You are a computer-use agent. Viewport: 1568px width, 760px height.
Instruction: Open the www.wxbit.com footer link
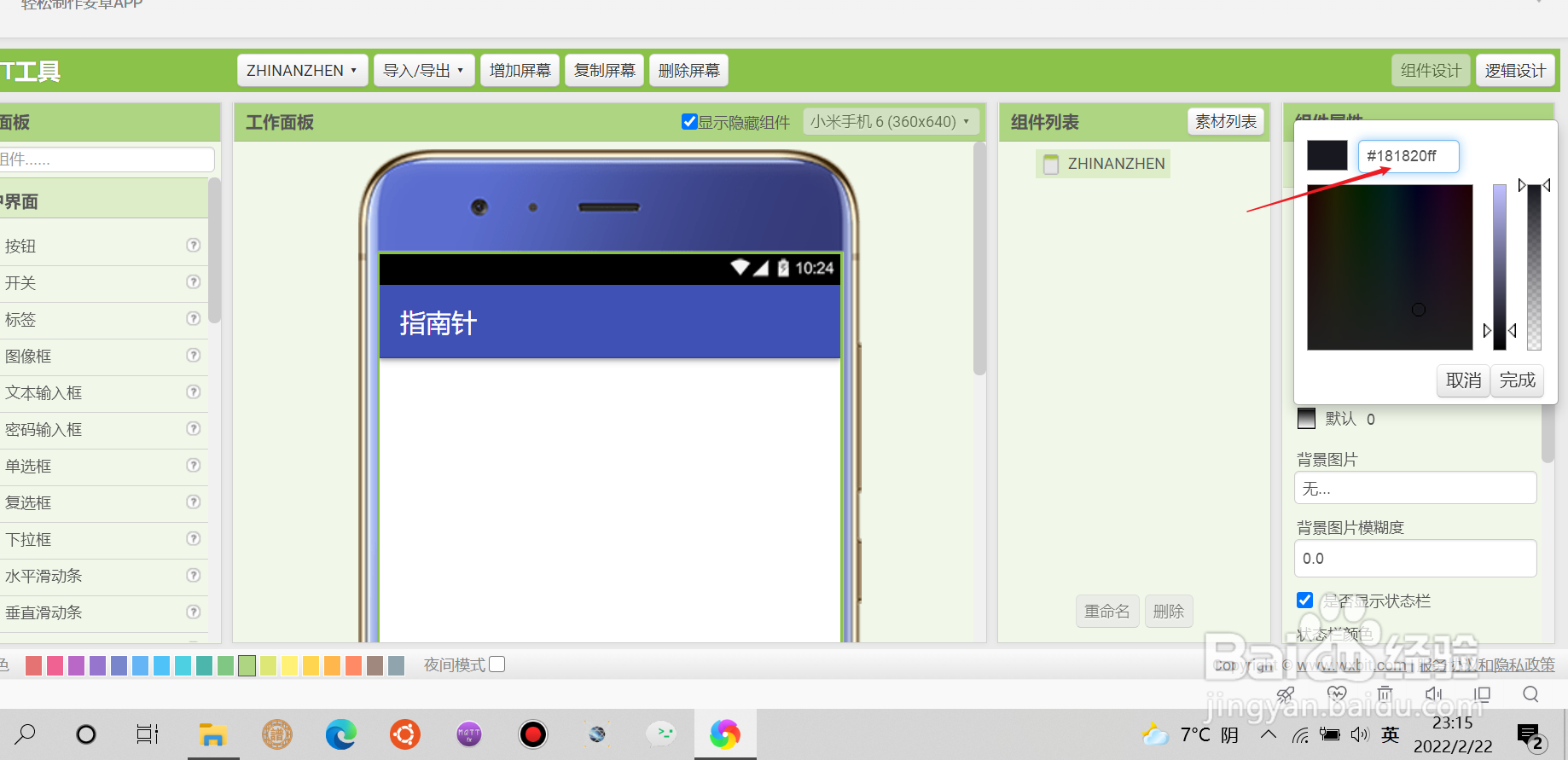tap(1352, 665)
